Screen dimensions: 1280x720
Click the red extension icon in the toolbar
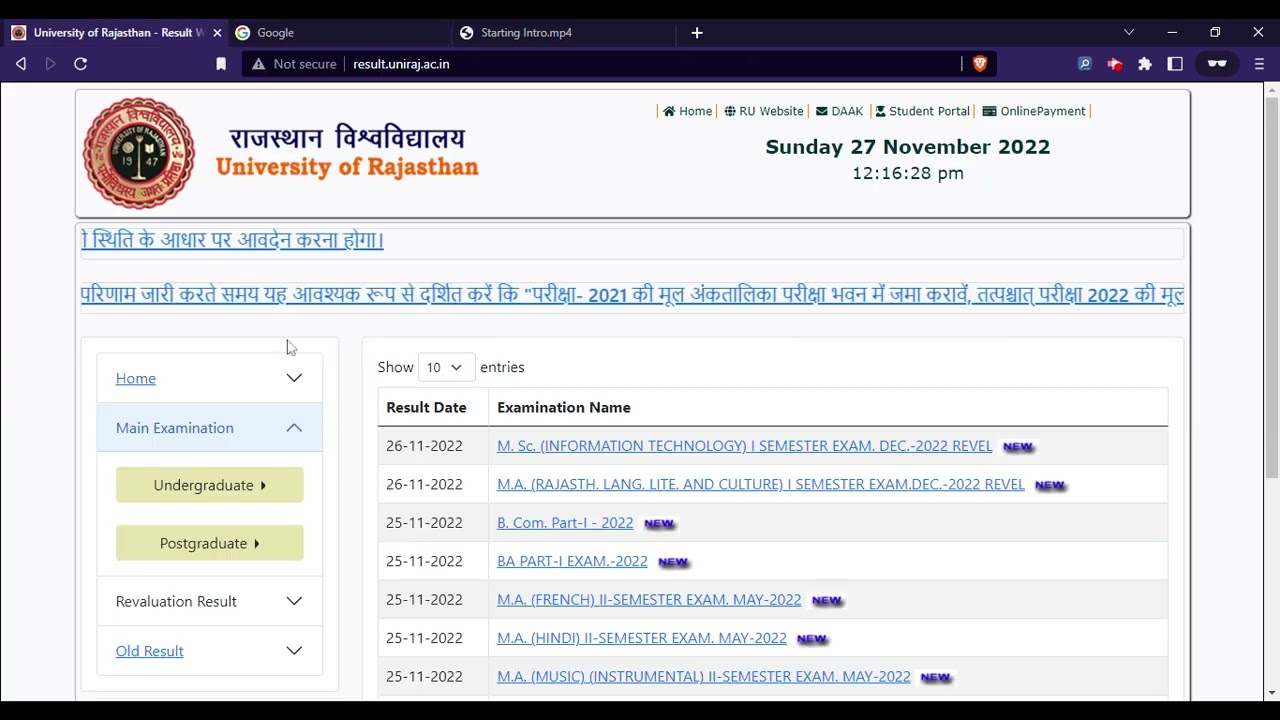click(x=1115, y=64)
